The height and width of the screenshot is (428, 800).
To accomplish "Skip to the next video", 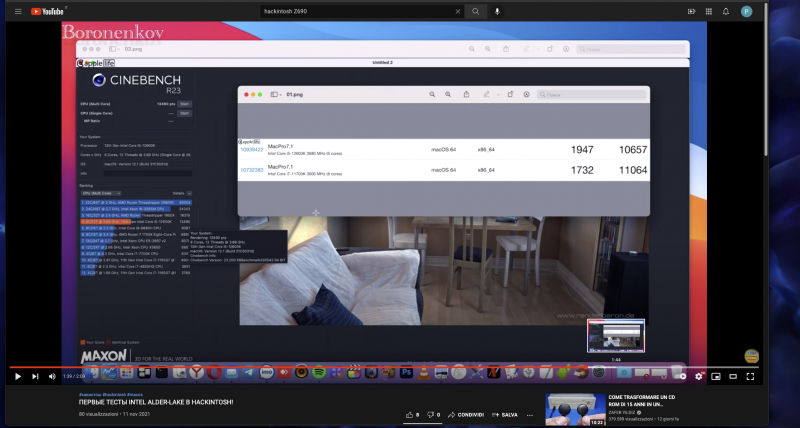I will (35, 376).
